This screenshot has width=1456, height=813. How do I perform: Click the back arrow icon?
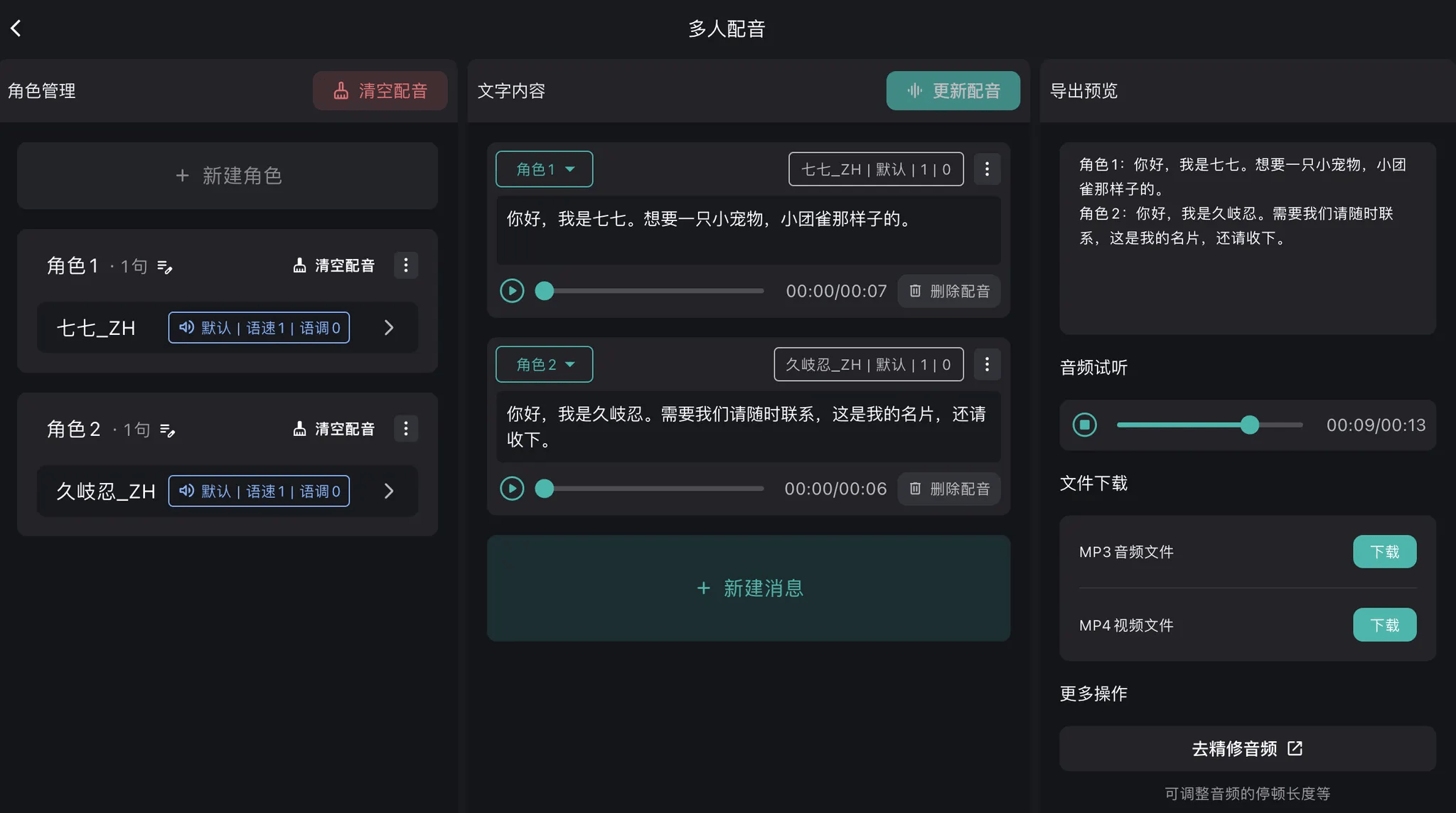(16, 28)
